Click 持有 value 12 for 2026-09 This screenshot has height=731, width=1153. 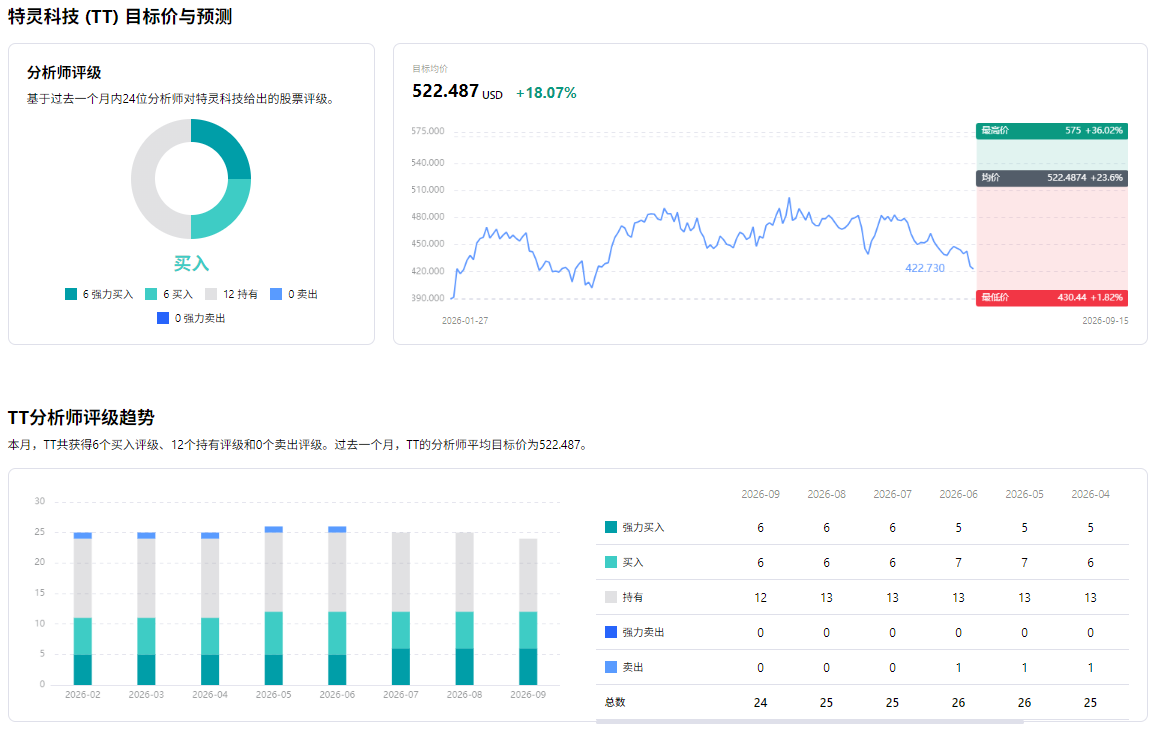point(760,598)
